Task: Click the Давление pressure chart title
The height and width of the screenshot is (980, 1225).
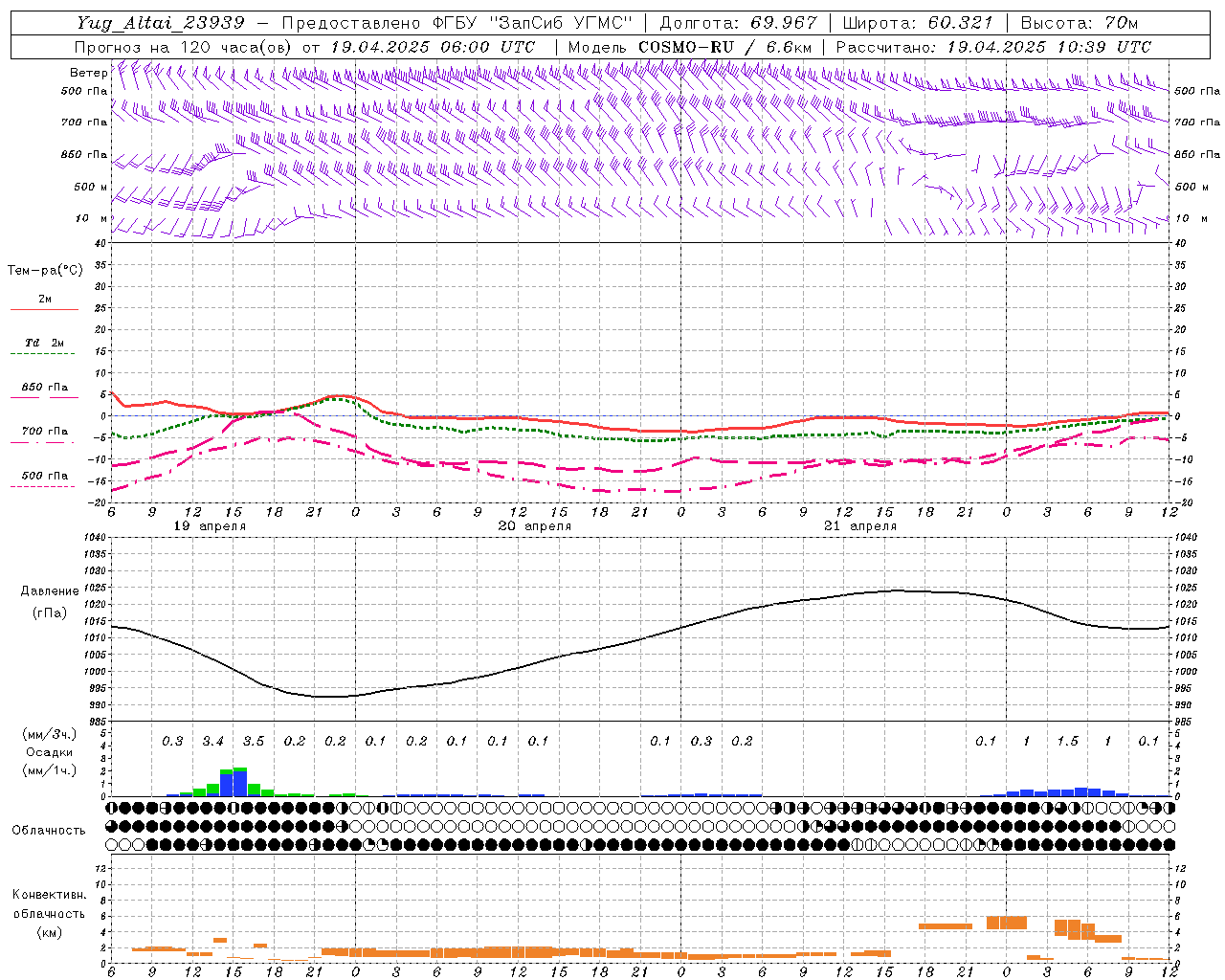Action: point(50,591)
